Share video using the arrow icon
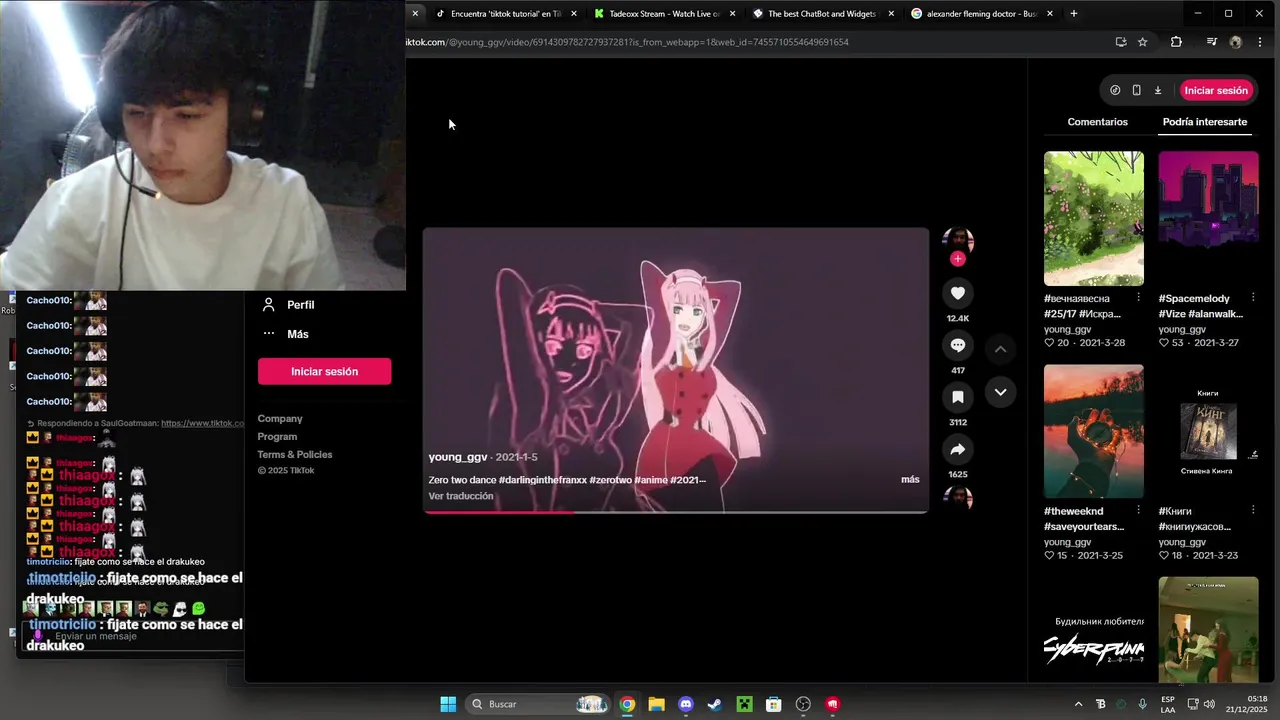The image size is (1280, 720). [958, 449]
